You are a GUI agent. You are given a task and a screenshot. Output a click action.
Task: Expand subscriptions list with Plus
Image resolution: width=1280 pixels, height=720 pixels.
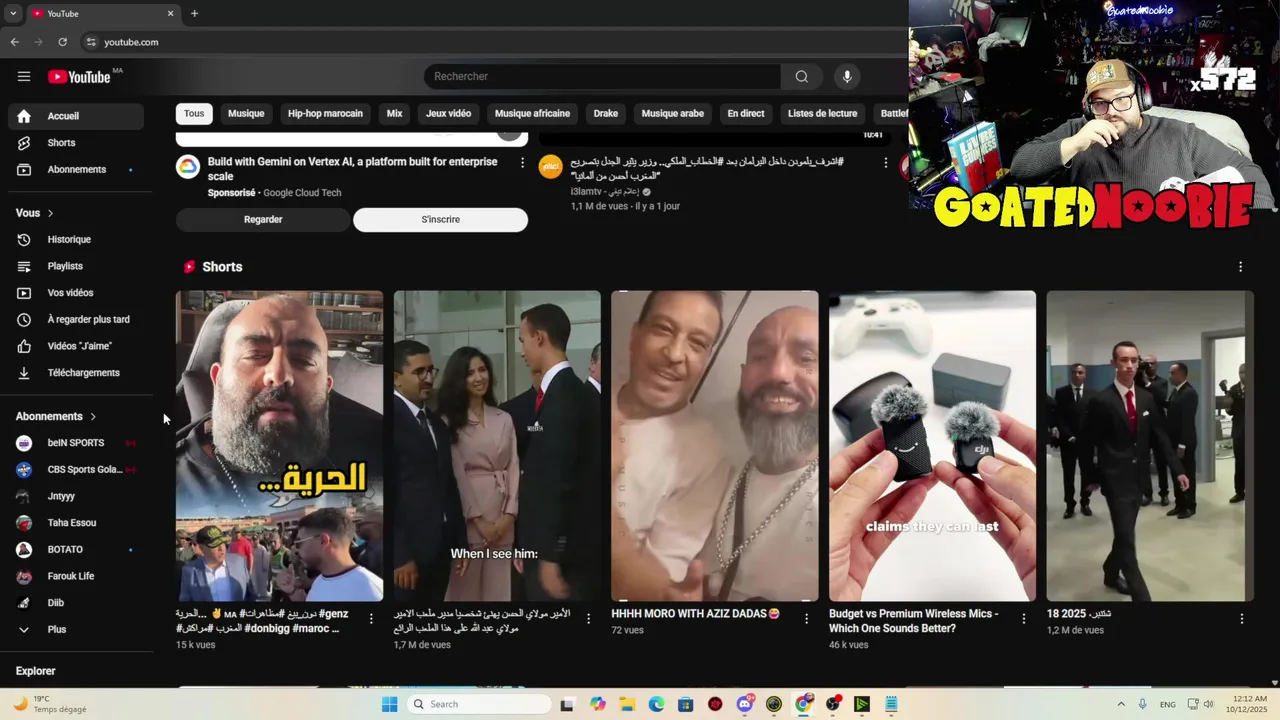(x=76, y=630)
